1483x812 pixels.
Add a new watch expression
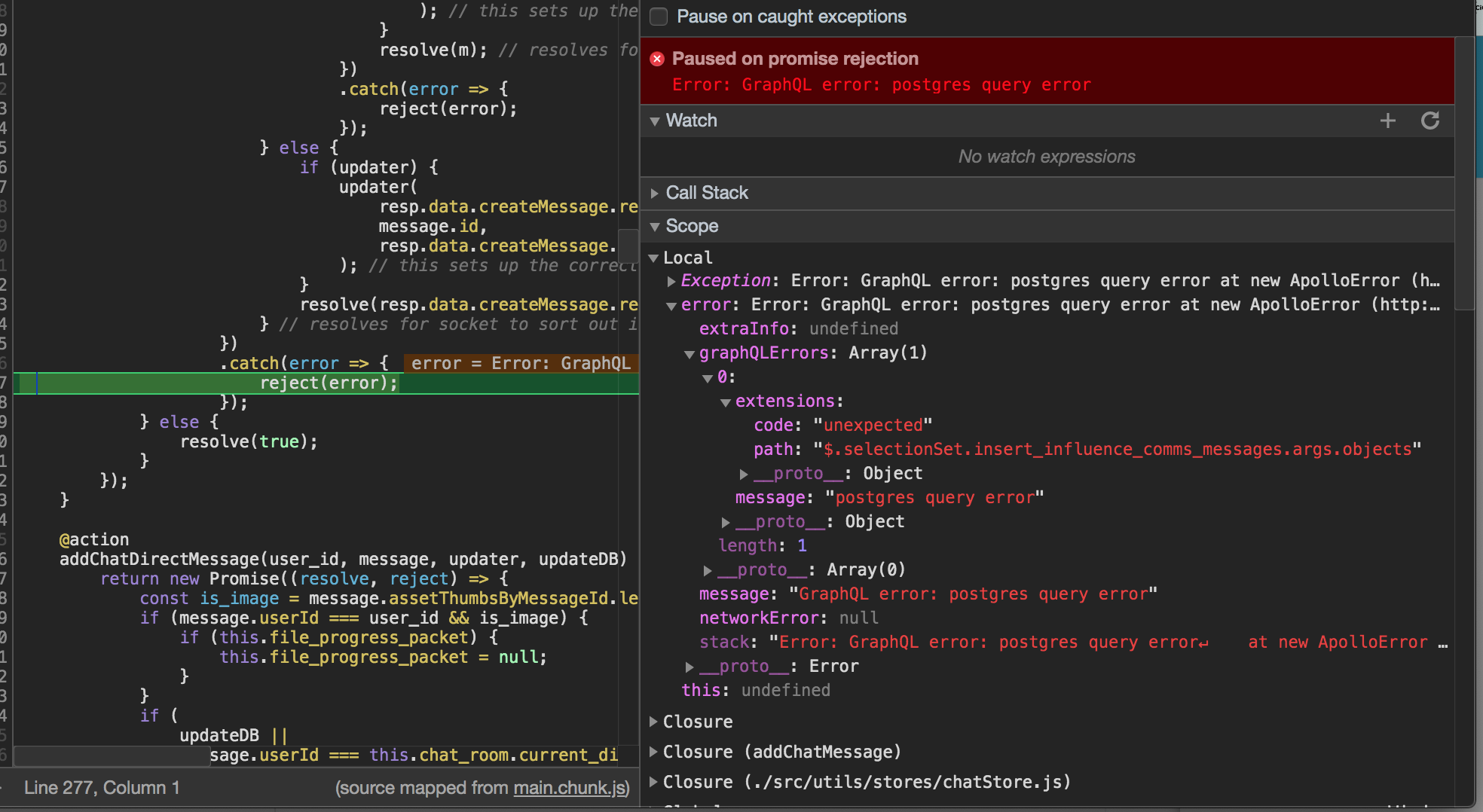1388,121
